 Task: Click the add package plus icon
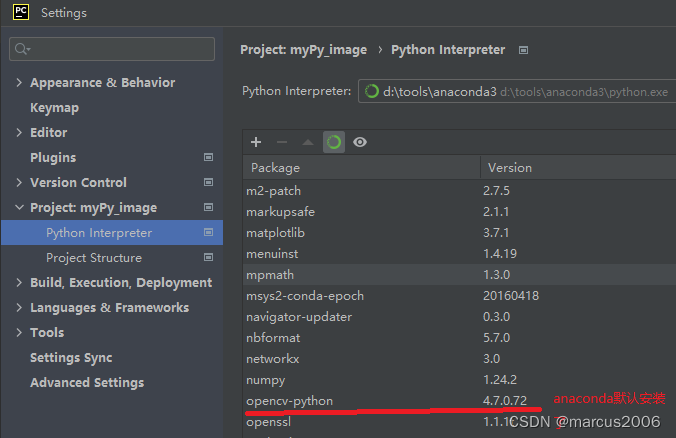[x=256, y=143]
